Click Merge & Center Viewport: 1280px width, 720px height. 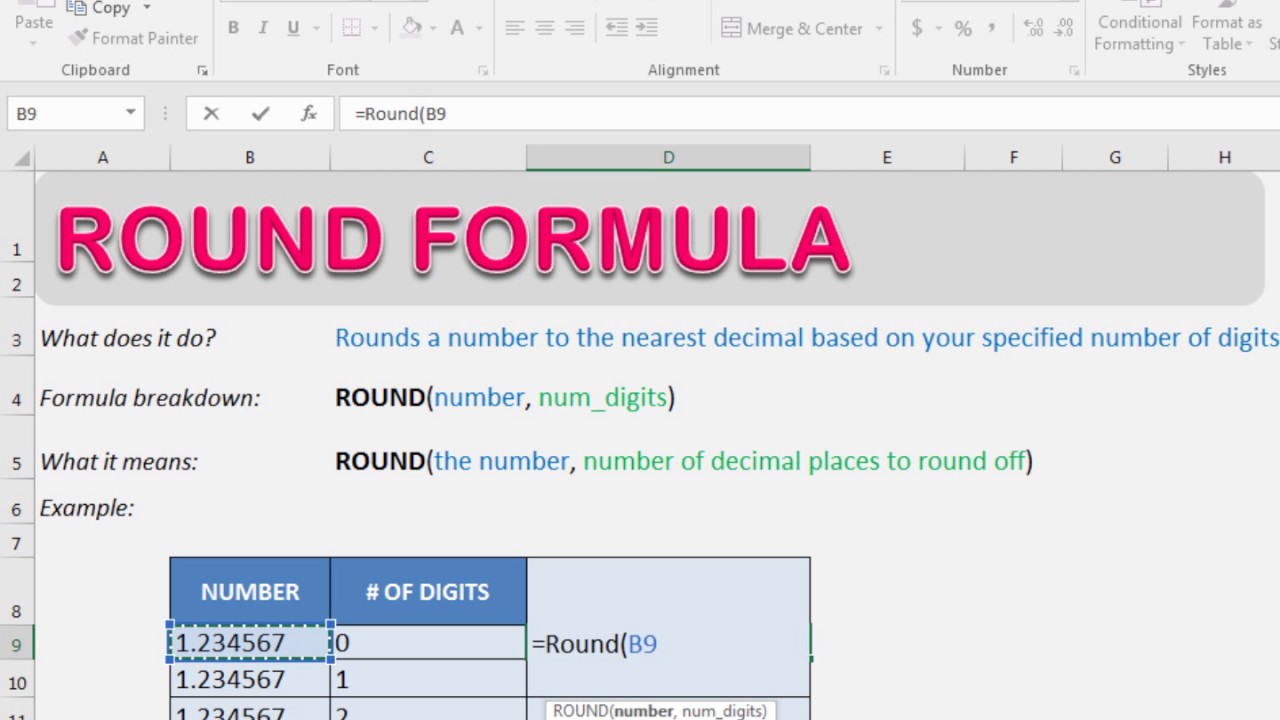pyautogui.click(x=792, y=29)
